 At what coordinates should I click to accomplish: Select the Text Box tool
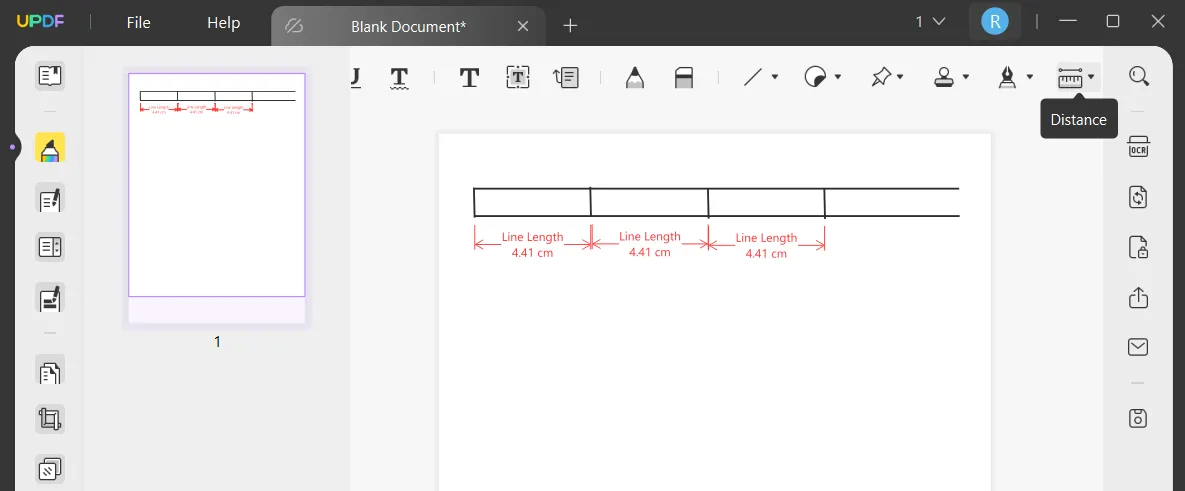pyautogui.click(x=518, y=77)
